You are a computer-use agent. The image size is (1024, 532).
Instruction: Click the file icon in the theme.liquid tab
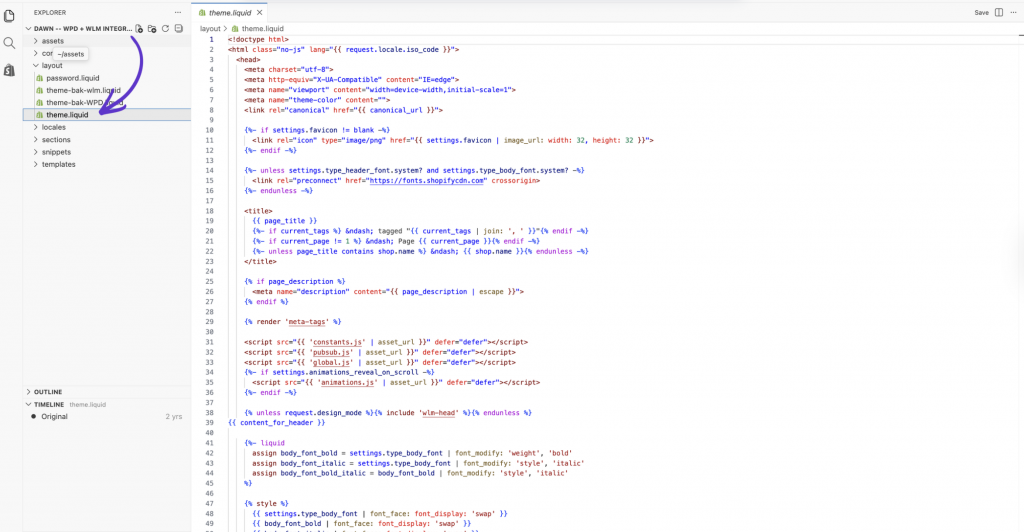point(202,12)
